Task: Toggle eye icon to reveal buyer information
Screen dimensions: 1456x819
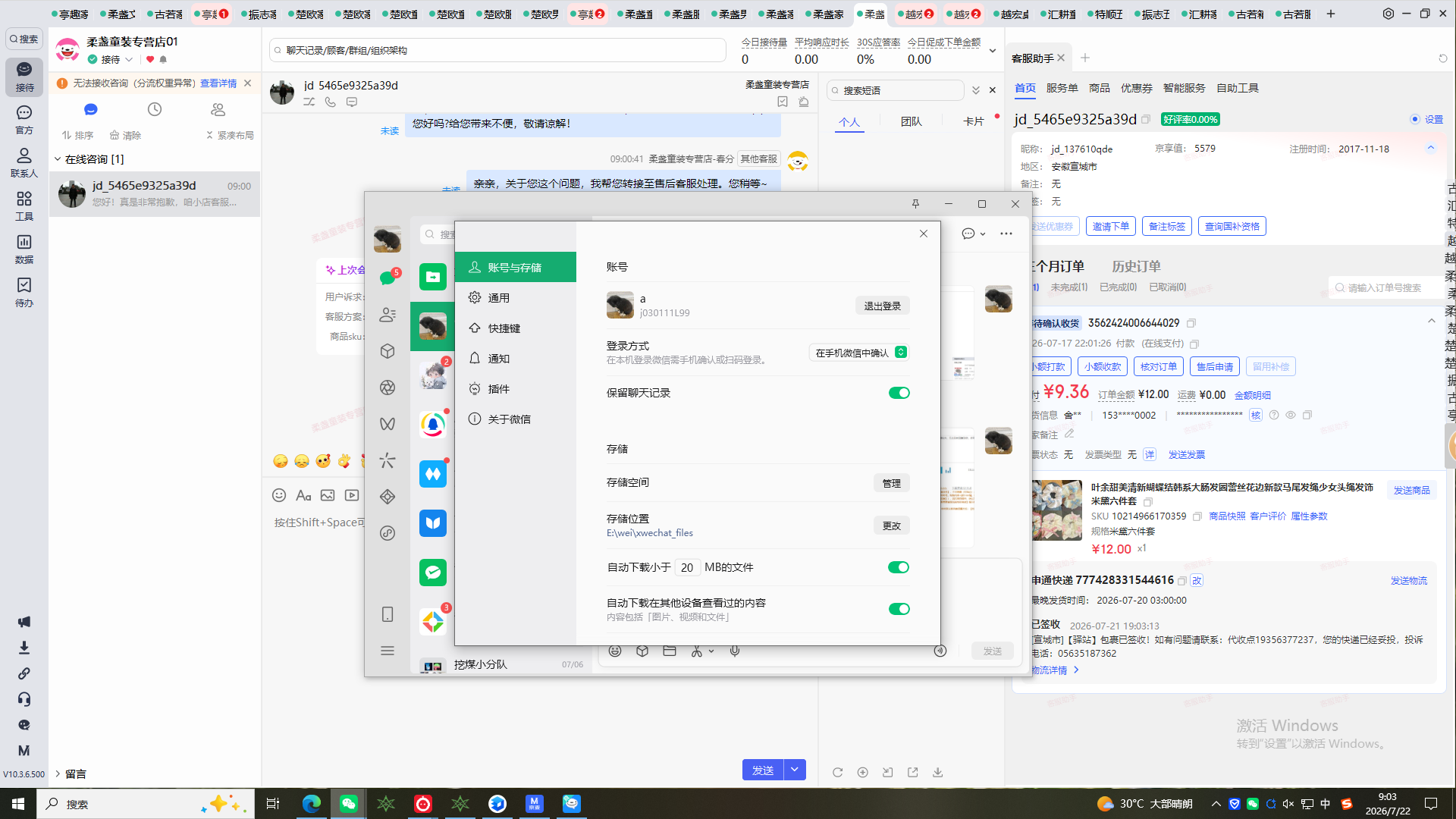Action: pyautogui.click(x=1291, y=415)
